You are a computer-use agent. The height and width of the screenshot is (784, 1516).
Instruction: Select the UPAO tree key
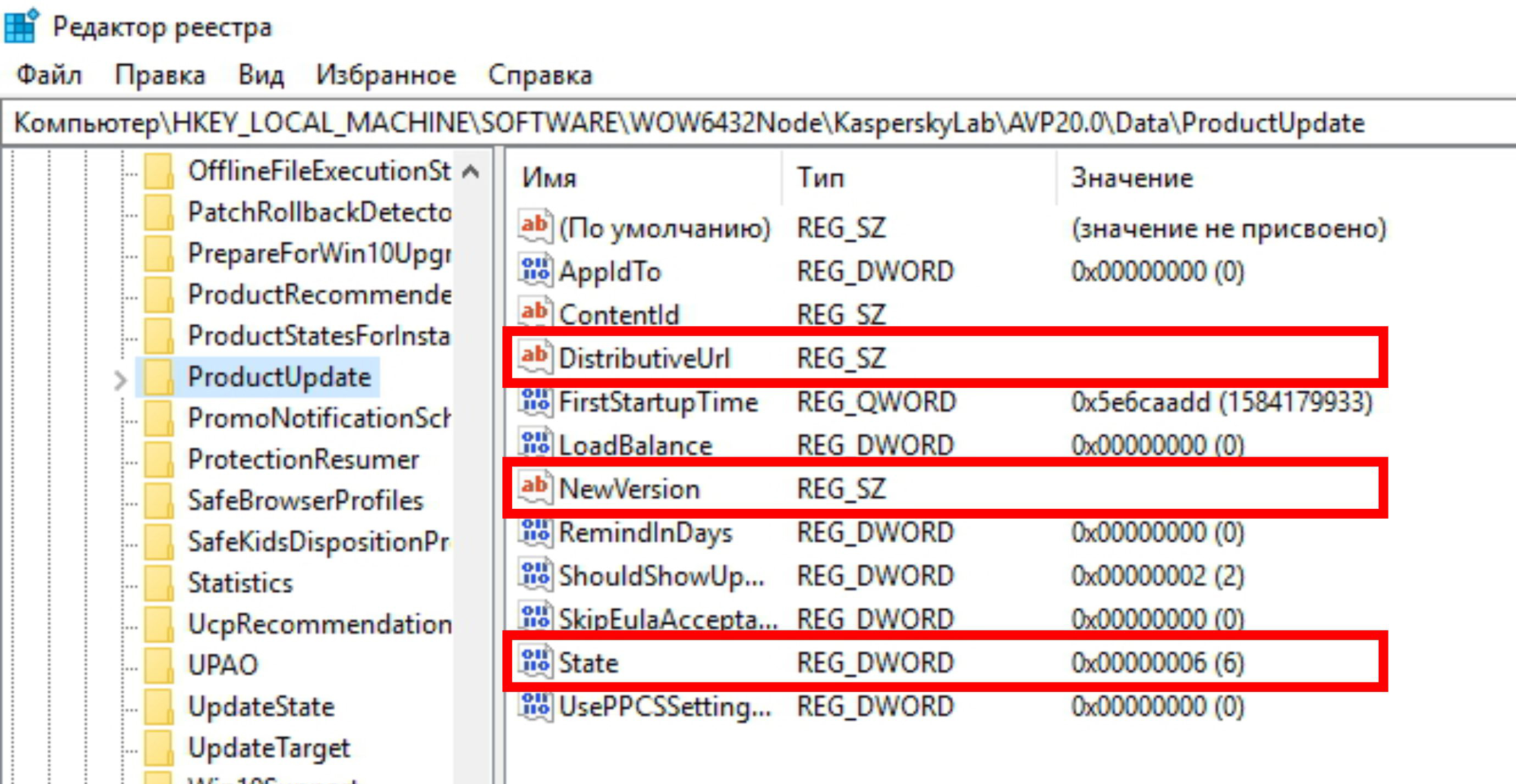click(x=223, y=666)
